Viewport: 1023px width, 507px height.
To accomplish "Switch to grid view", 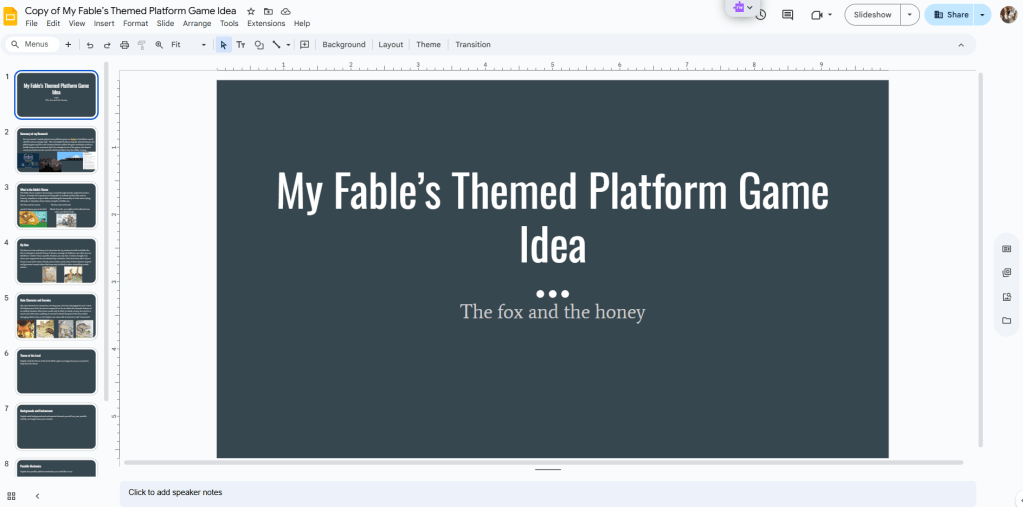I will tap(11, 495).
